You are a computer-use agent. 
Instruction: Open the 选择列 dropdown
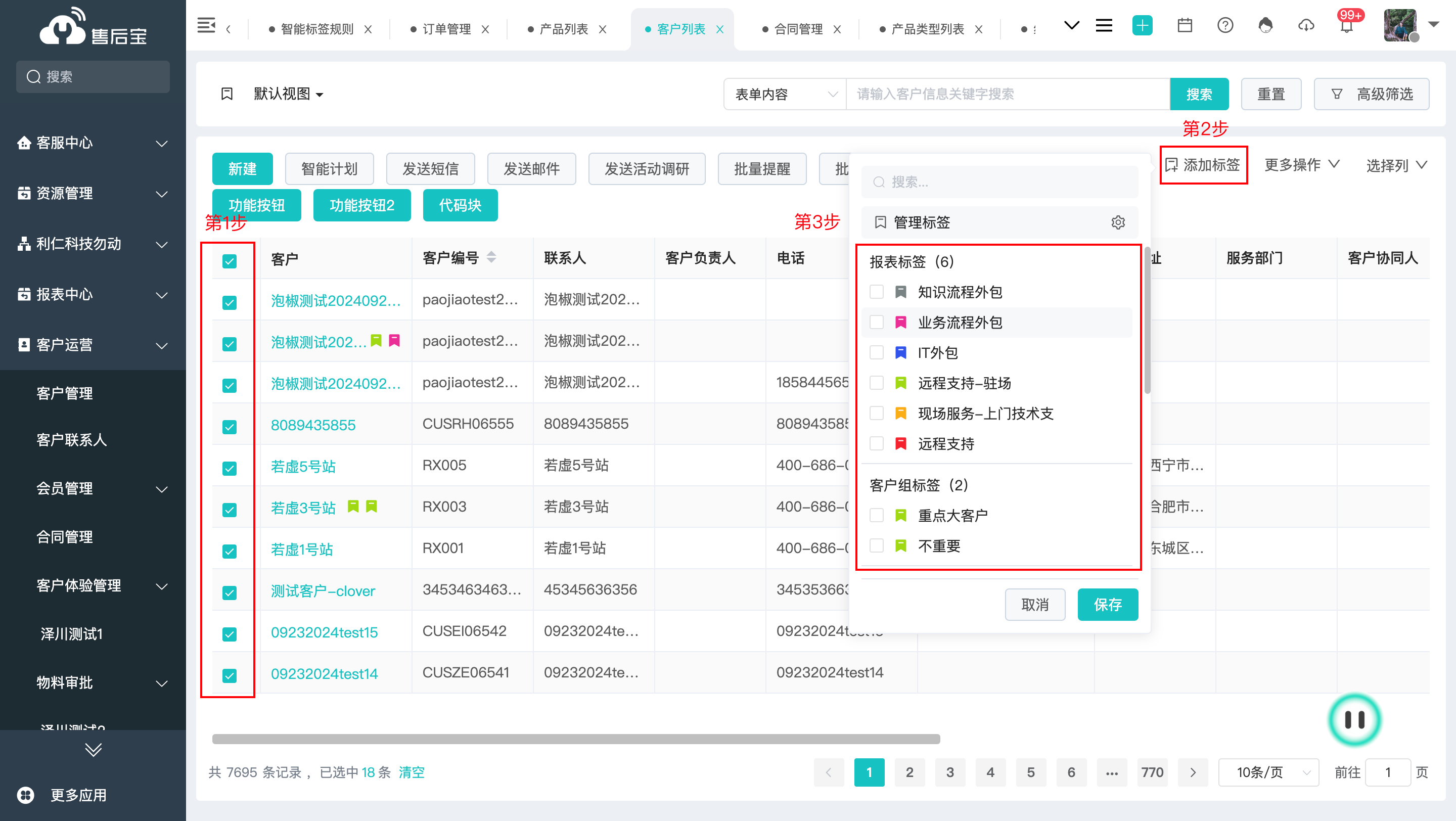point(1397,165)
